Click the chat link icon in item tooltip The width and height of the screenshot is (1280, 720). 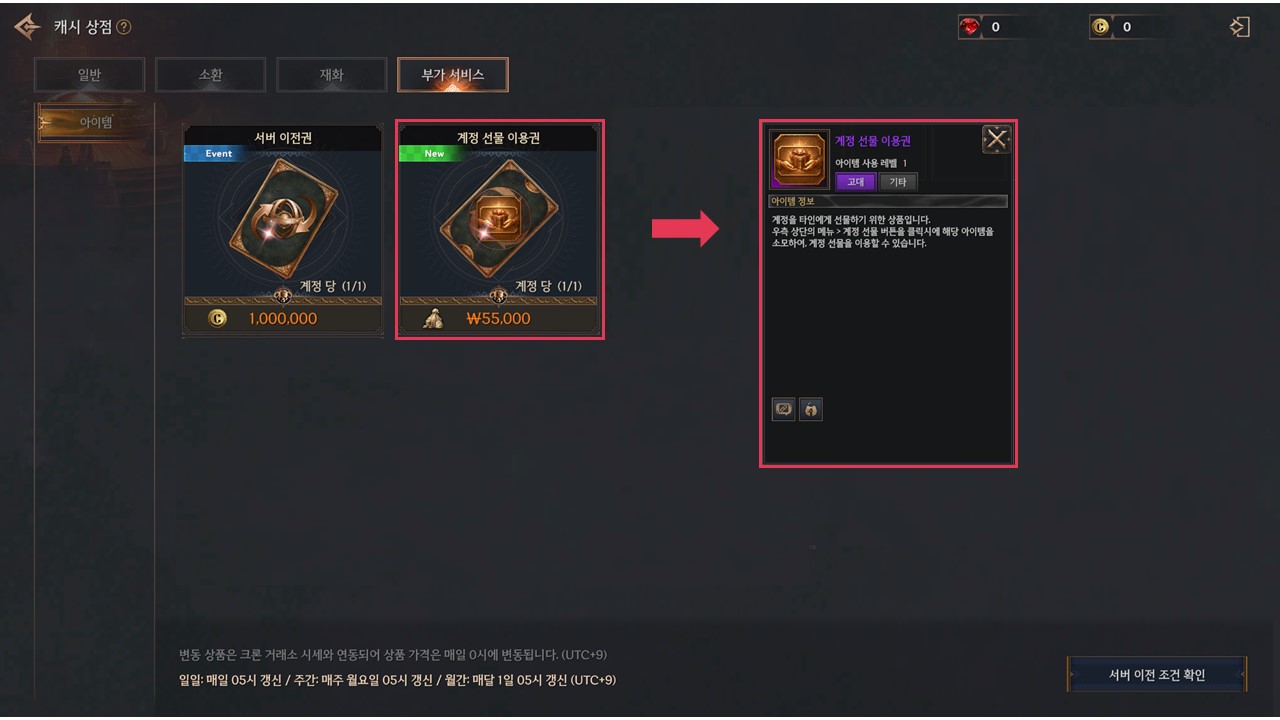784,409
